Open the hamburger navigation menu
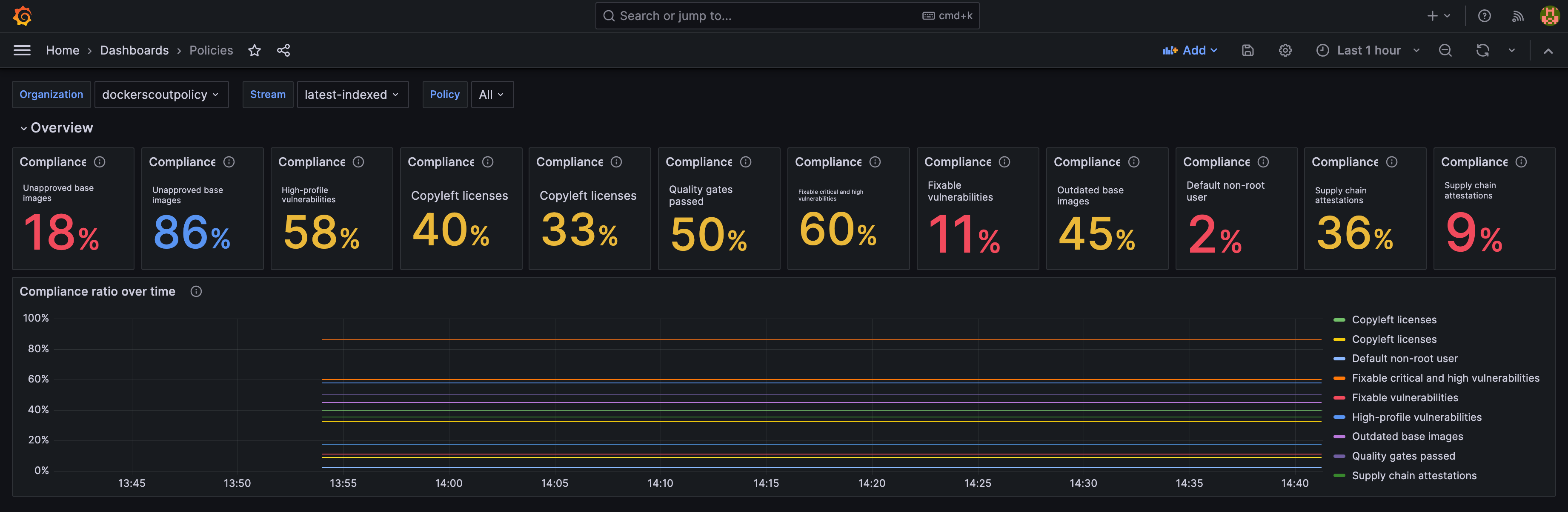1568x512 pixels. [22, 51]
